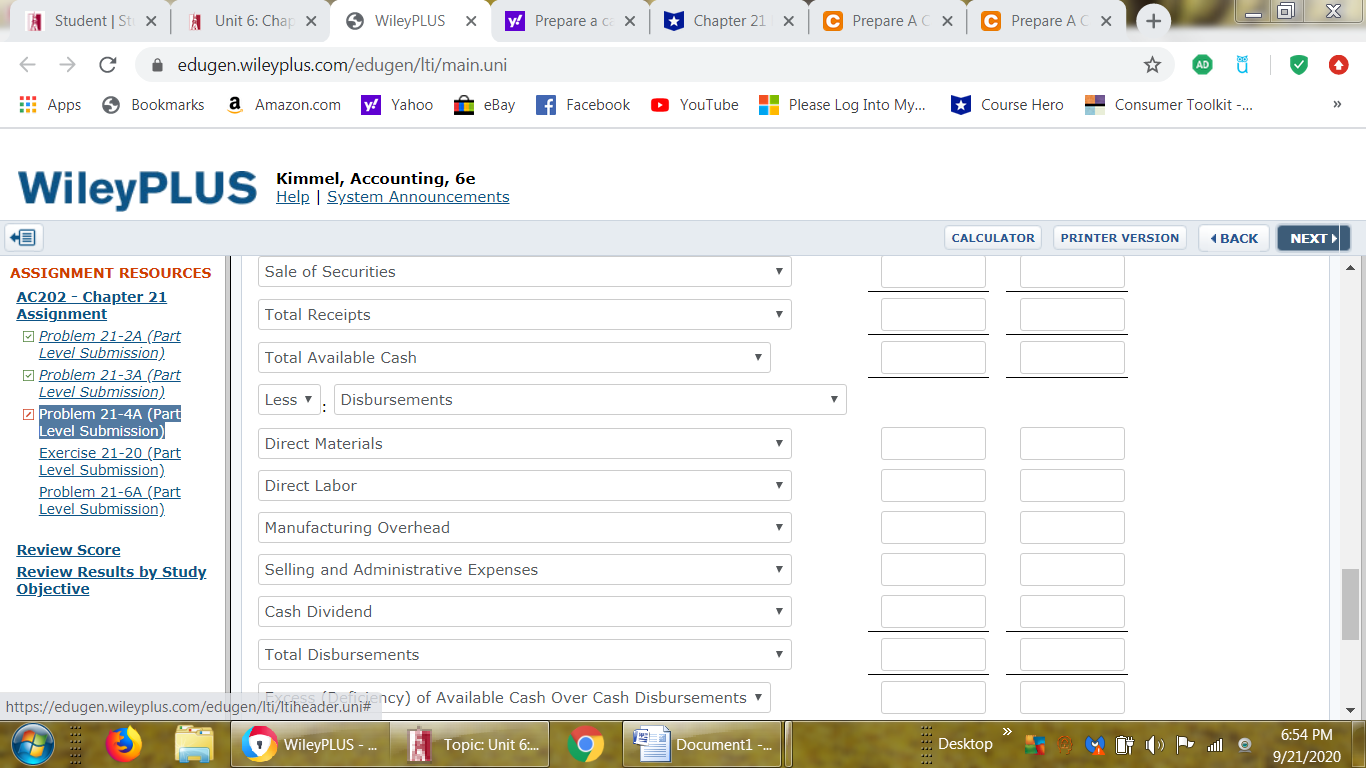Open the YouTube bookmark
The width and height of the screenshot is (1366, 768).
[694, 104]
